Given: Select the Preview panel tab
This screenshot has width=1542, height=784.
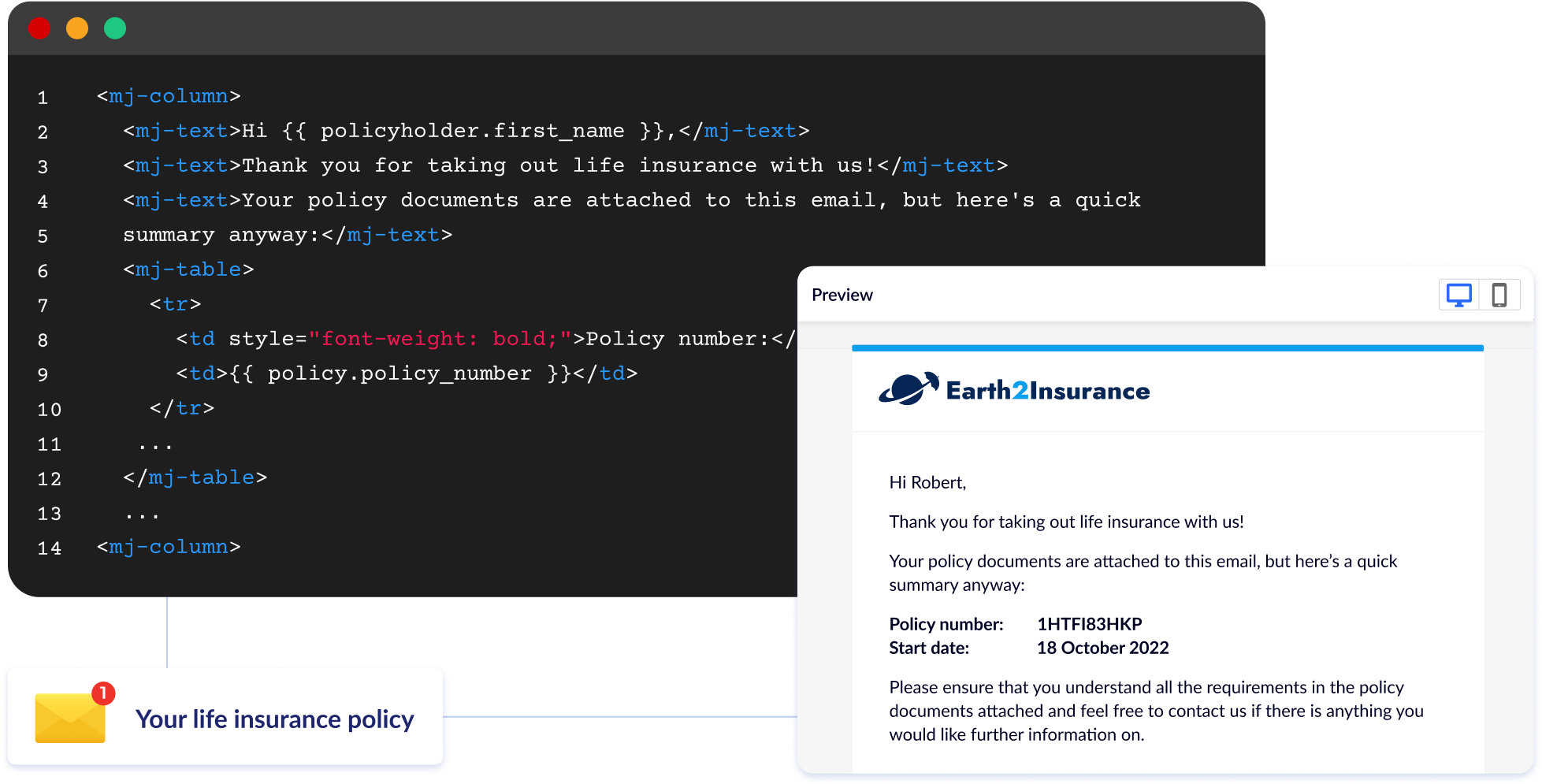Looking at the screenshot, I should tap(842, 295).
